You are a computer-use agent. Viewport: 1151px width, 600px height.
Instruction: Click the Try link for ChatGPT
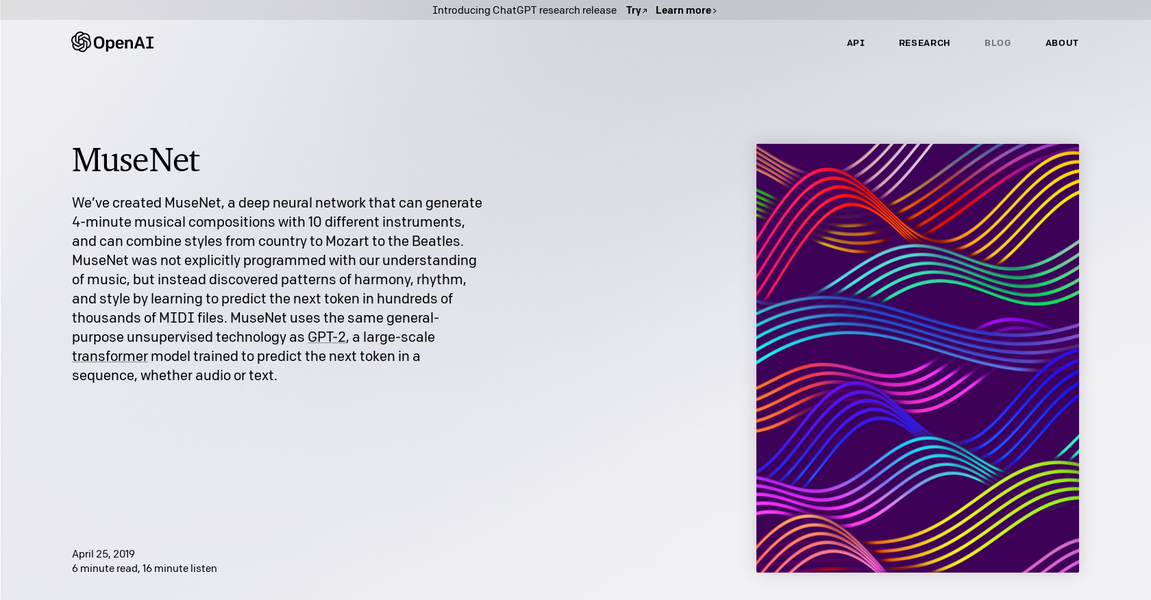pos(632,10)
